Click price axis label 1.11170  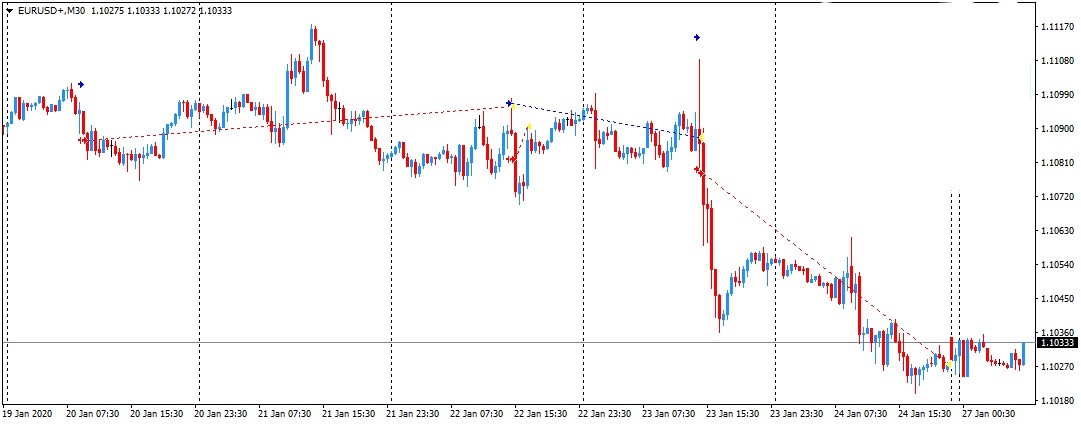pyautogui.click(x=1058, y=27)
